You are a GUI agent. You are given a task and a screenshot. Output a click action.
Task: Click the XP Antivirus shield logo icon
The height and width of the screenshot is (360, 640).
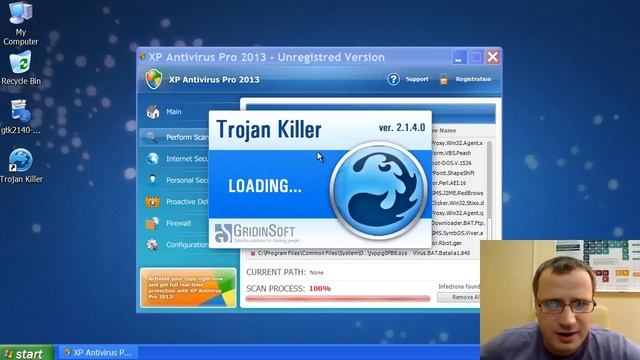[x=154, y=79]
